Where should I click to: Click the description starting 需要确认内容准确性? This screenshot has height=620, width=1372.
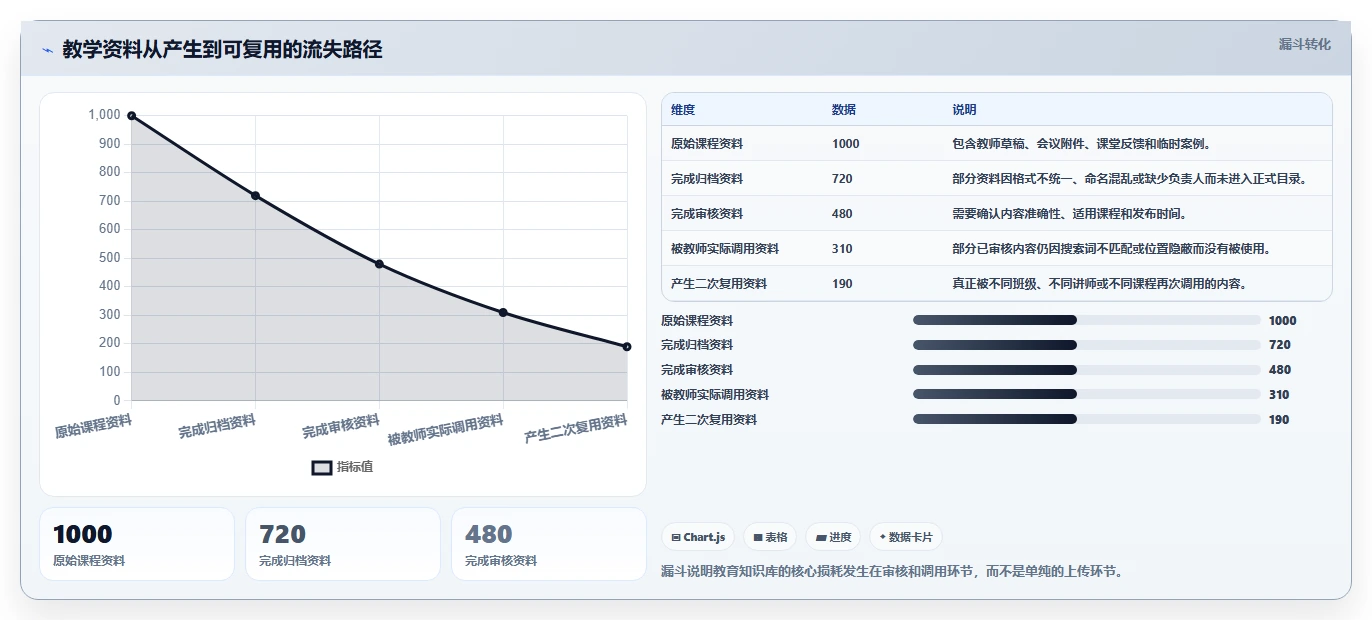(1070, 214)
